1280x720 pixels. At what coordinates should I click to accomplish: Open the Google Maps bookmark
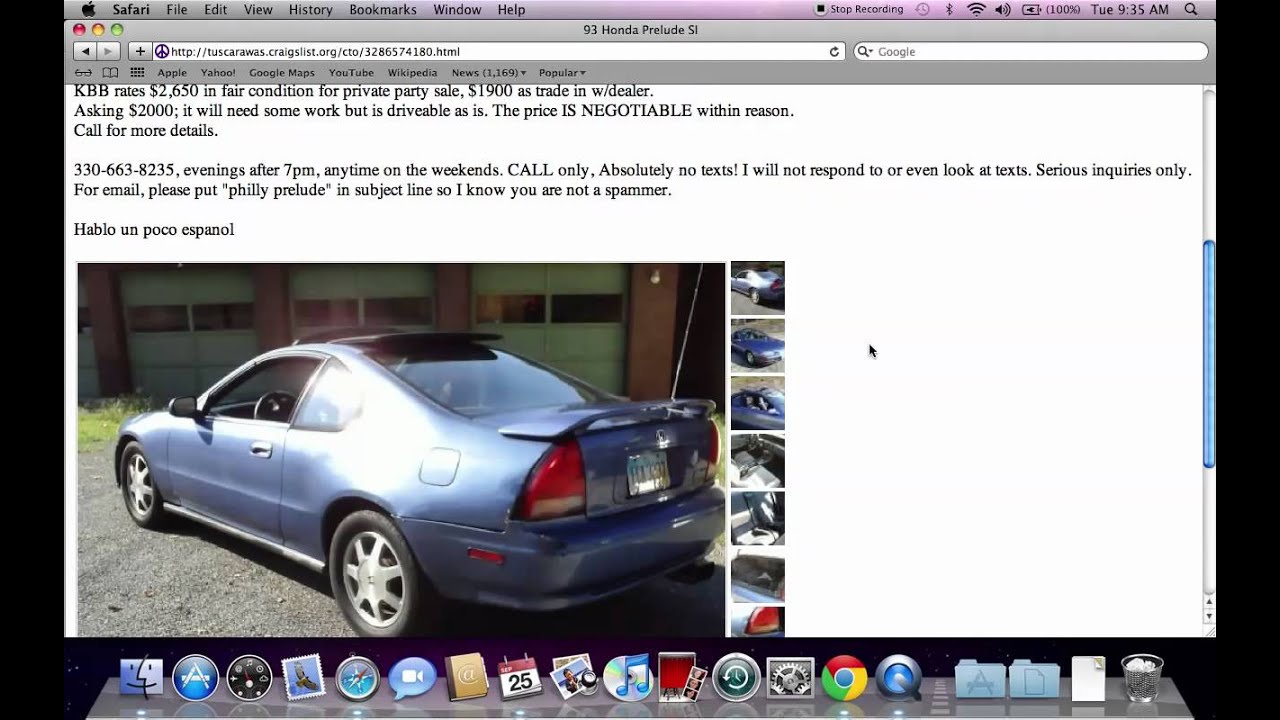[x=282, y=73]
